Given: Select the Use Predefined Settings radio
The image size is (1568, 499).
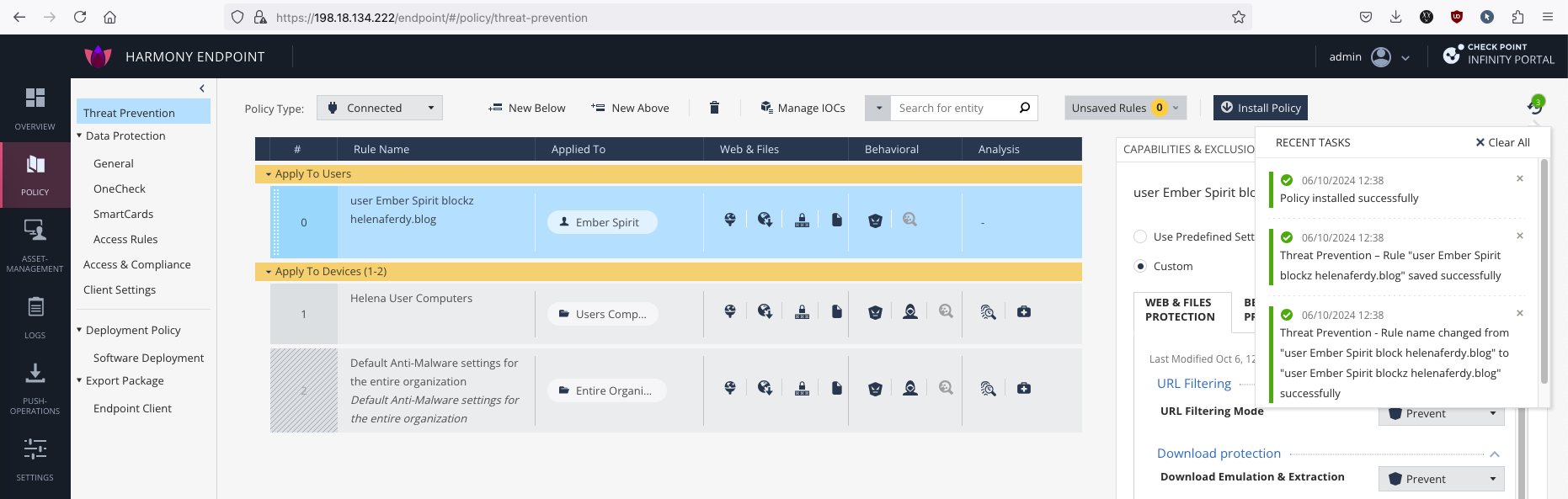Looking at the screenshot, I should click(1140, 237).
